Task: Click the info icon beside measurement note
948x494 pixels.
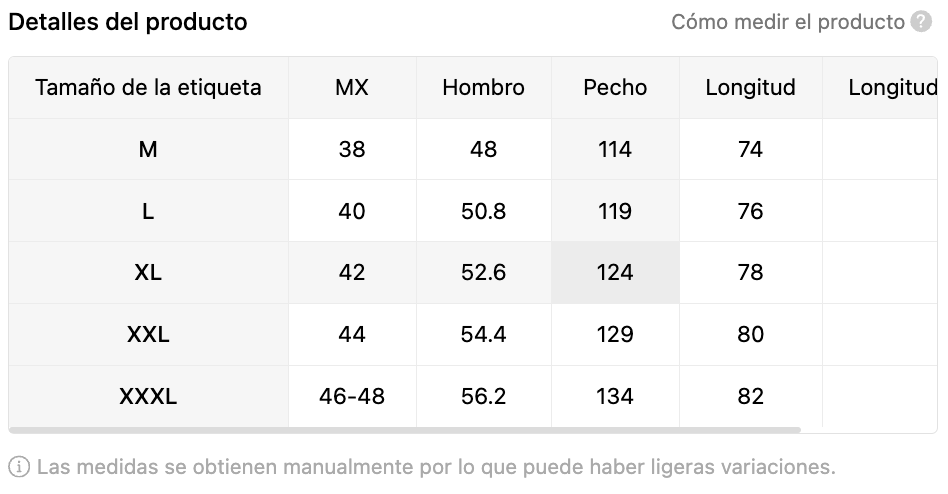Action: coord(19,467)
